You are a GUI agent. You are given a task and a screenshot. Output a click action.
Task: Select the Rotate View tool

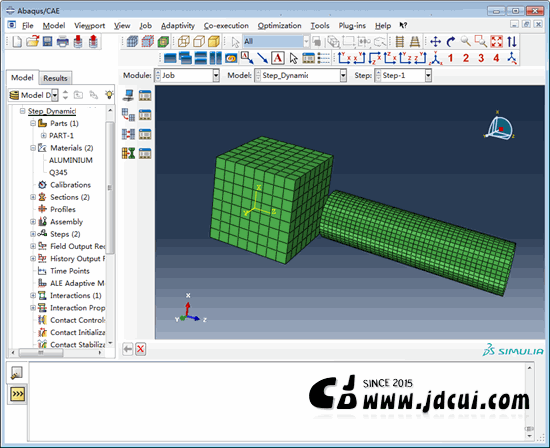[451, 42]
